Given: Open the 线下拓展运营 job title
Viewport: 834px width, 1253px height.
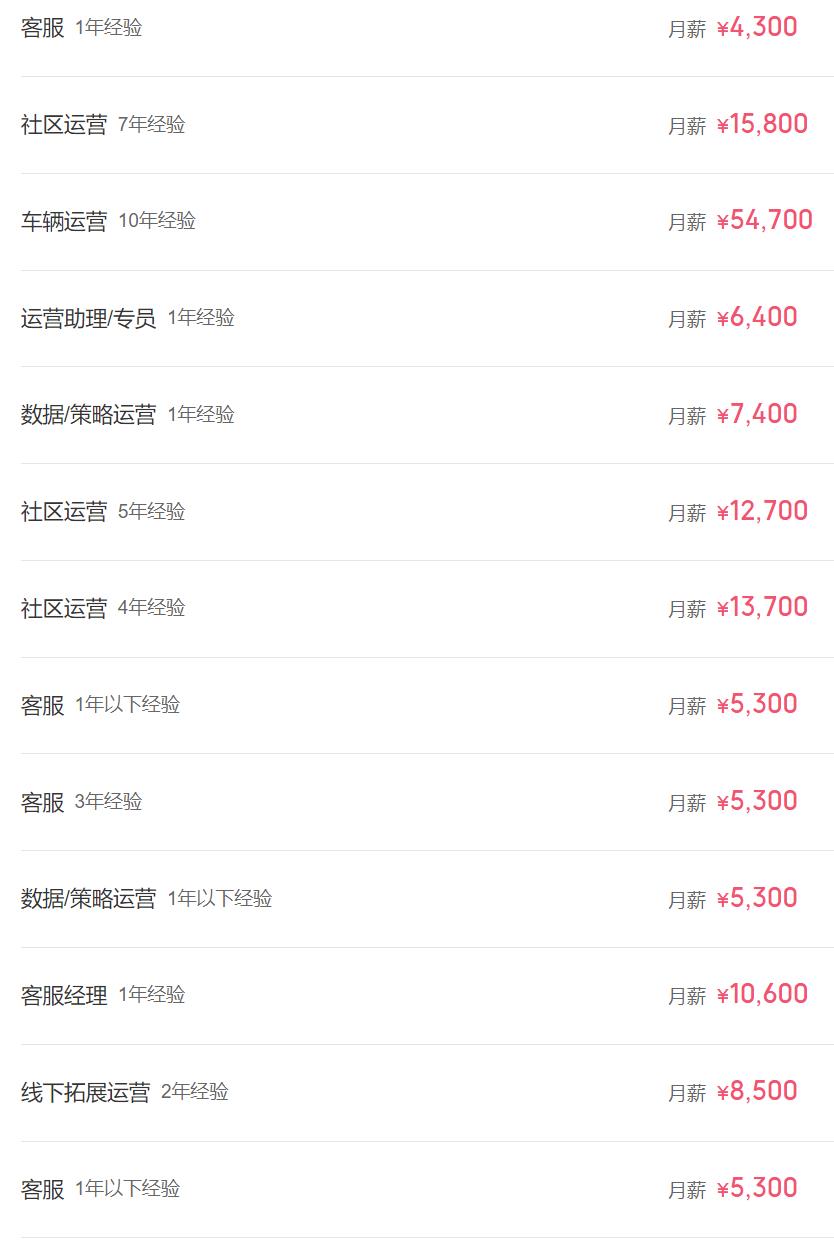Looking at the screenshot, I should point(85,1093).
